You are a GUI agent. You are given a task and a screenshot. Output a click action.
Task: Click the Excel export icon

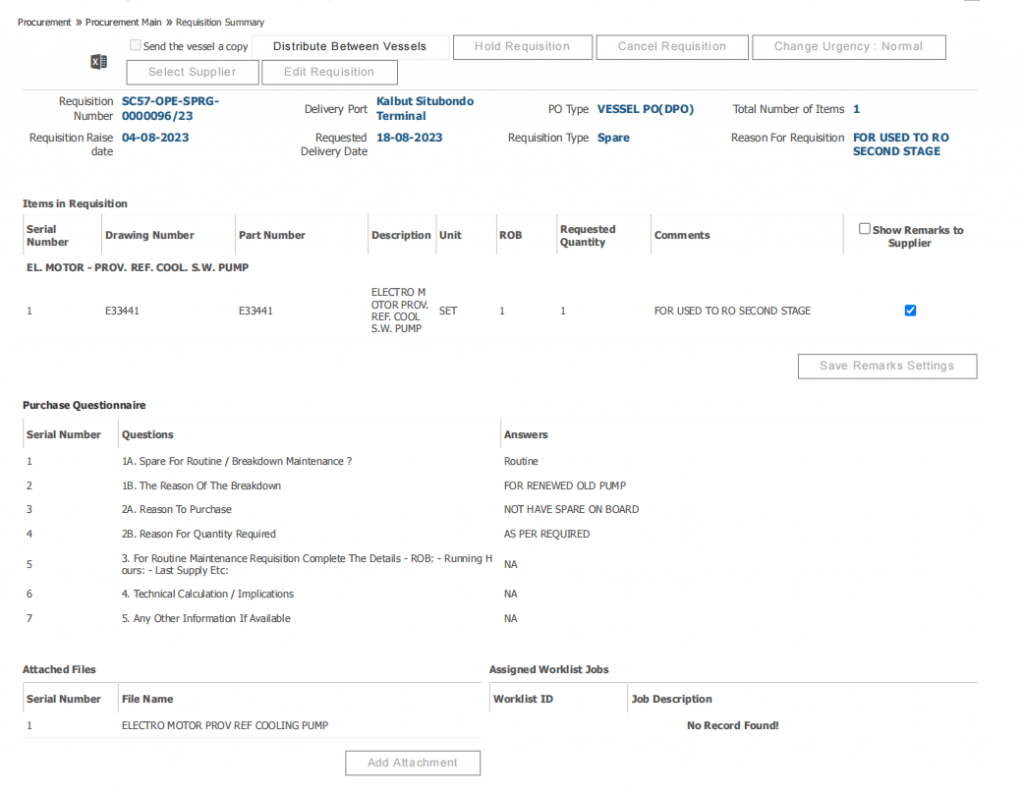click(99, 62)
